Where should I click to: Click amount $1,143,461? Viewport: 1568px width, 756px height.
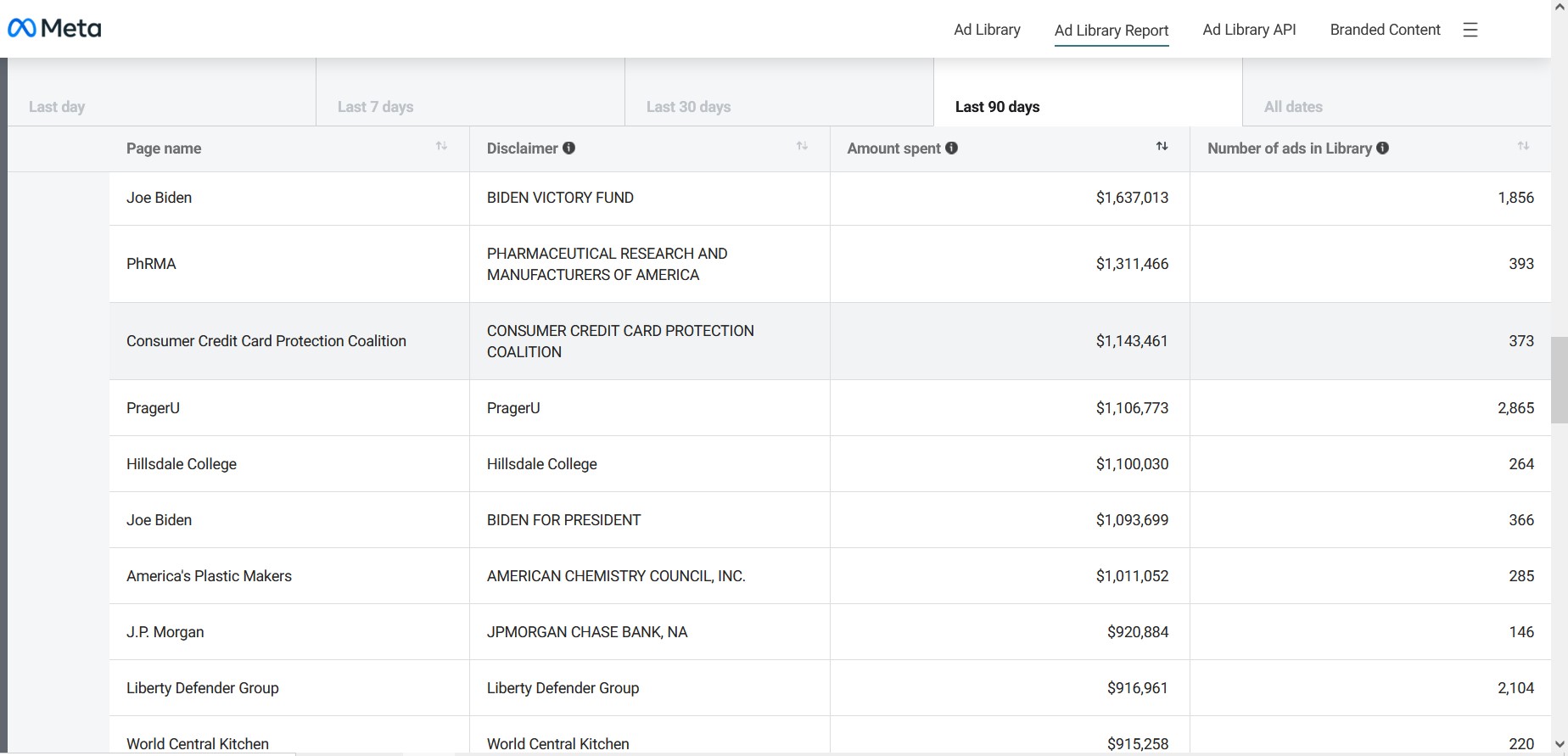pyautogui.click(x=1132, y=341)
